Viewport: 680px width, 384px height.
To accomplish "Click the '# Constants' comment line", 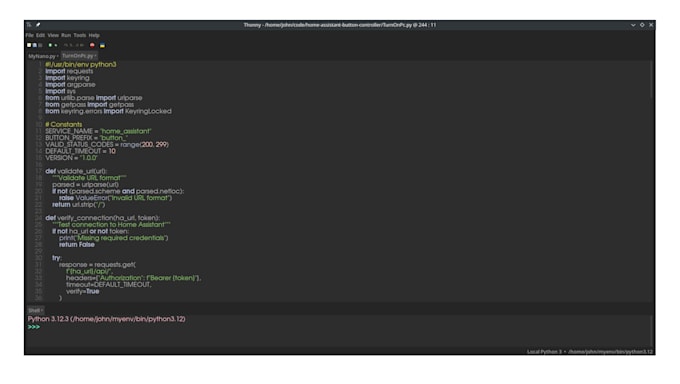I will click(x=63, y=125).
